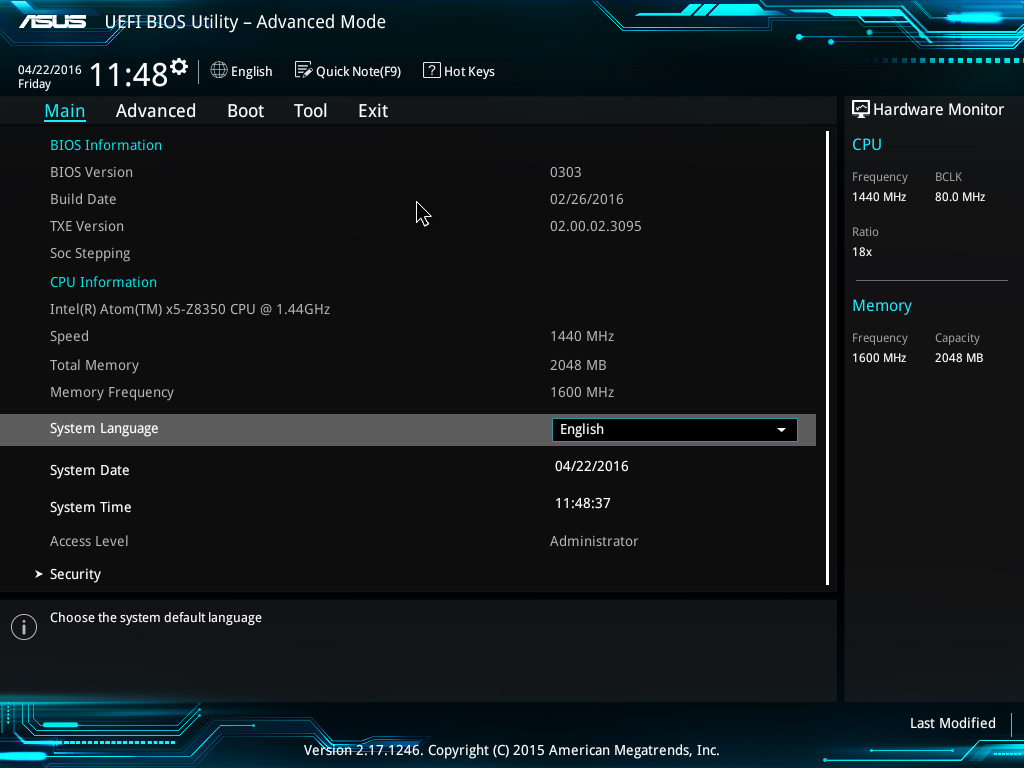Click the Memory heading in Hardware Monitor

(x=882, y=306)
